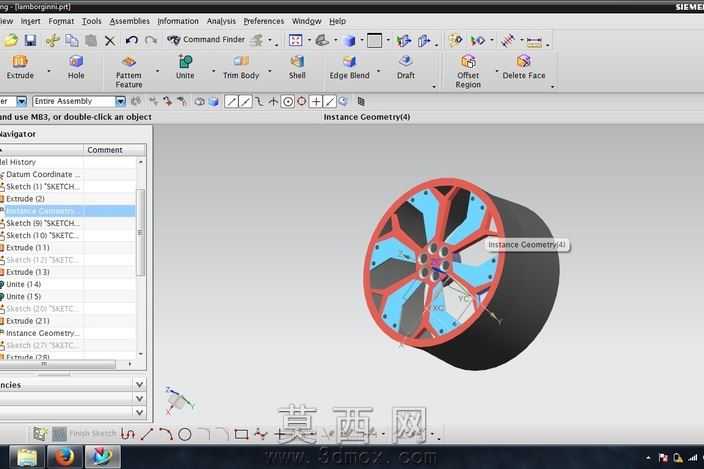
Task: Toggle arc center snap point option
Action: click(288, 102)
